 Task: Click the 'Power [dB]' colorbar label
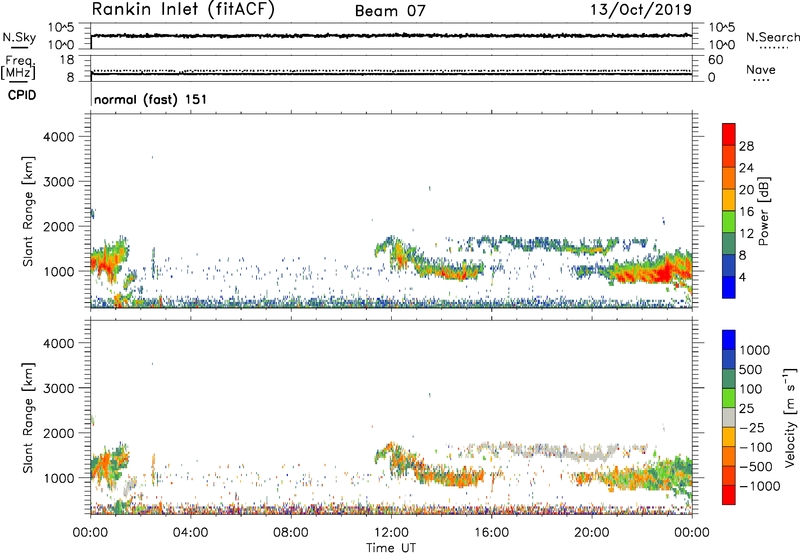tap(764, 211)
